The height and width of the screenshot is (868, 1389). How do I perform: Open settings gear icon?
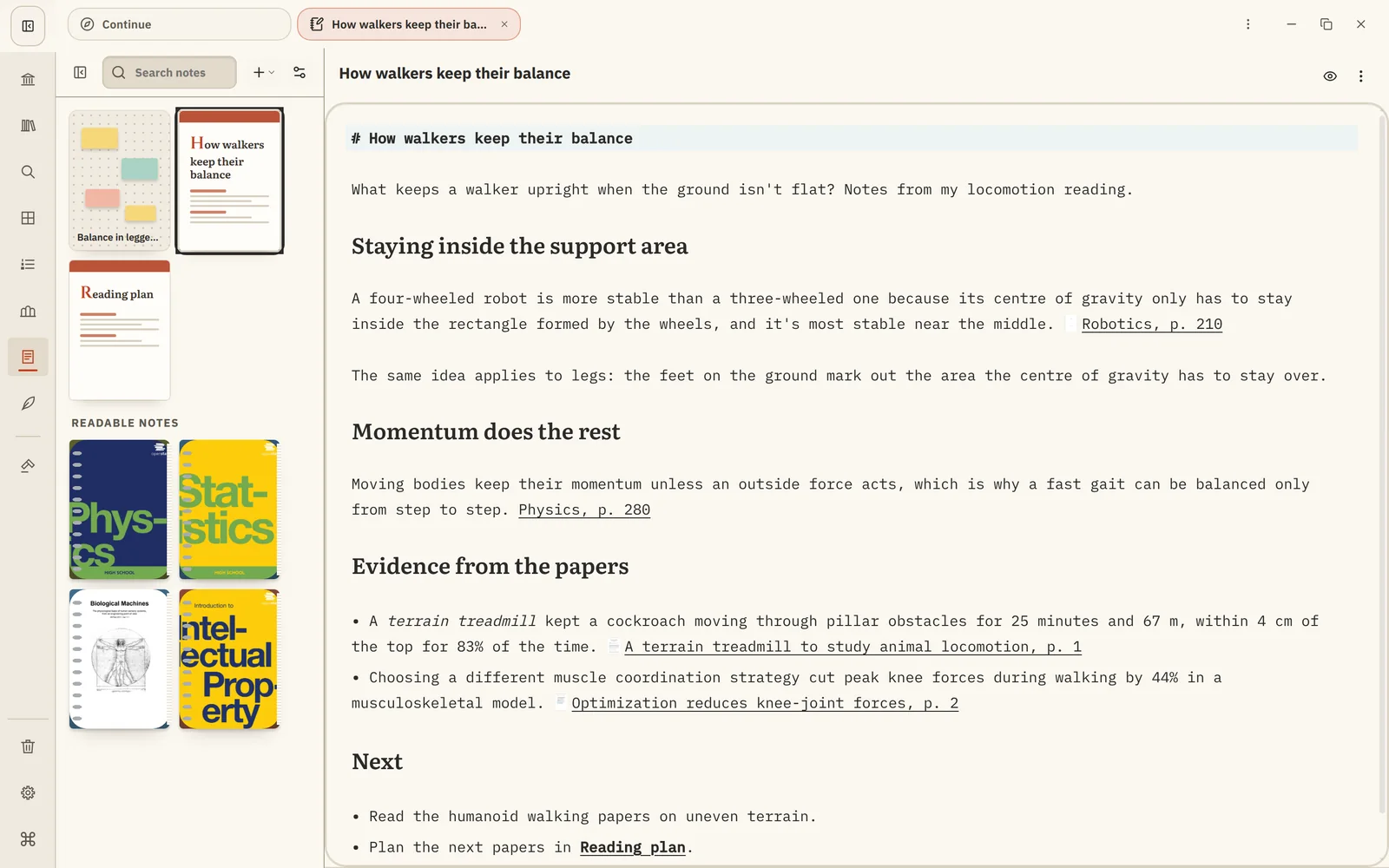[x=28, y=792]
